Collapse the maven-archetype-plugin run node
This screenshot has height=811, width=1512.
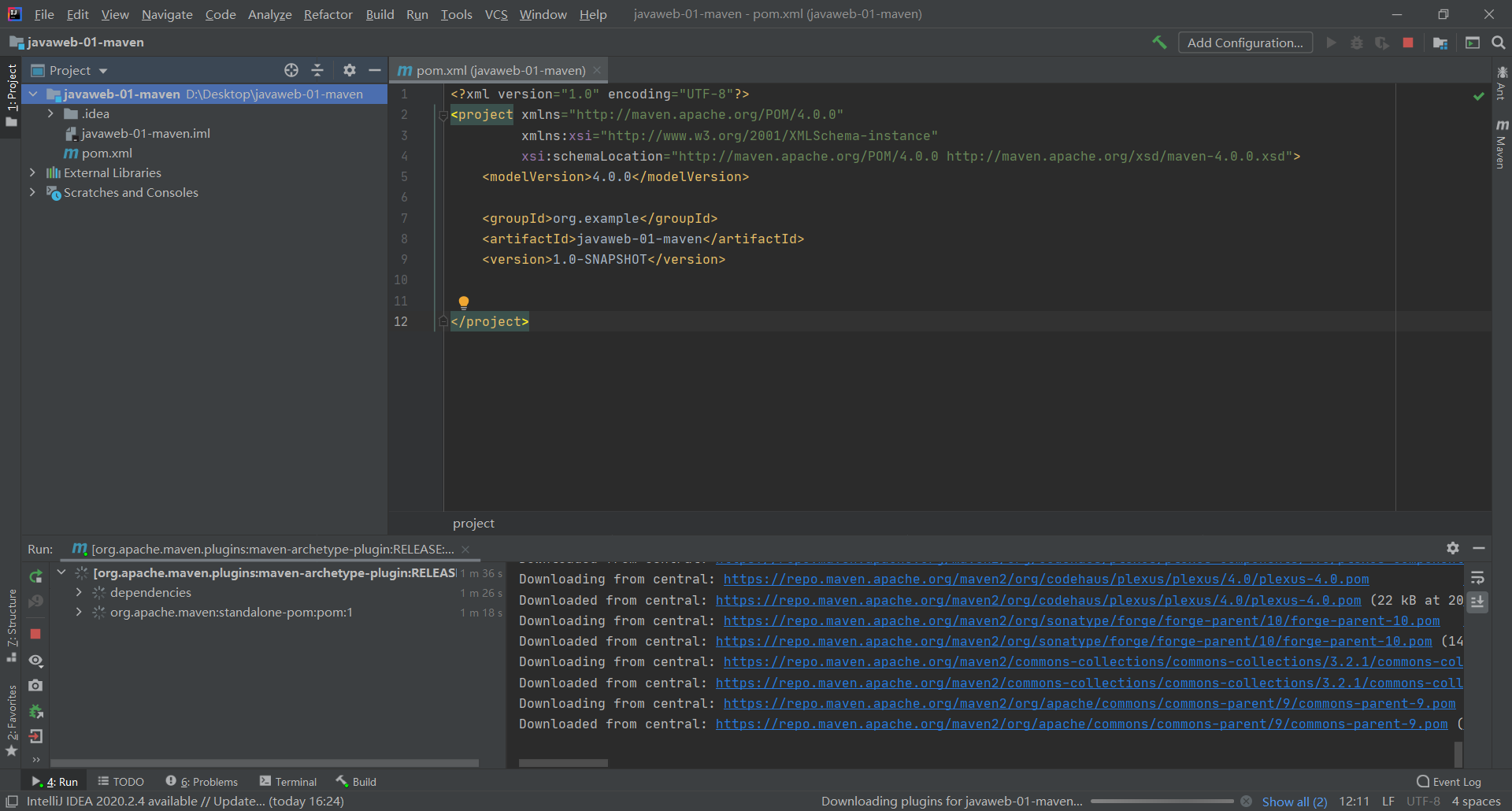tap(61, 572)
